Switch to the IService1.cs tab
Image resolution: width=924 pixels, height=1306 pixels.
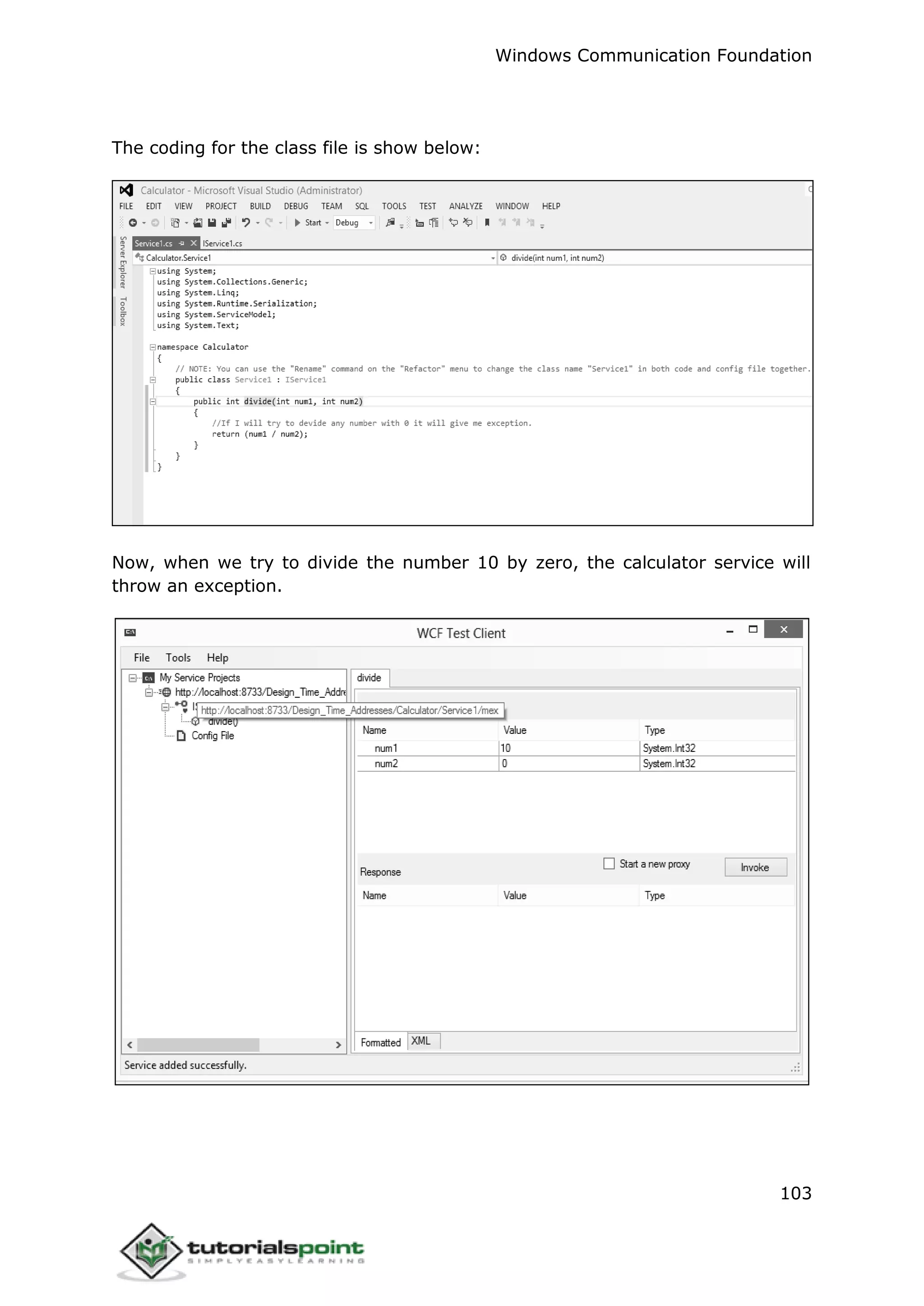(222, 244)
